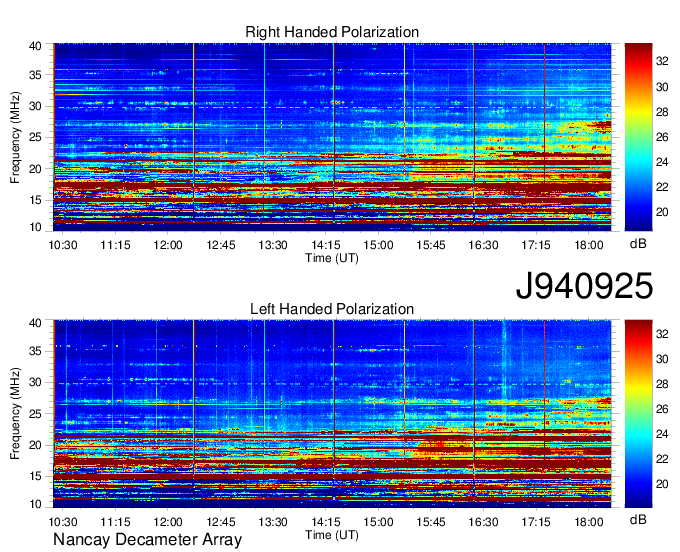Click the 20 dB tick on Right Handed color bar

(662, 212)
